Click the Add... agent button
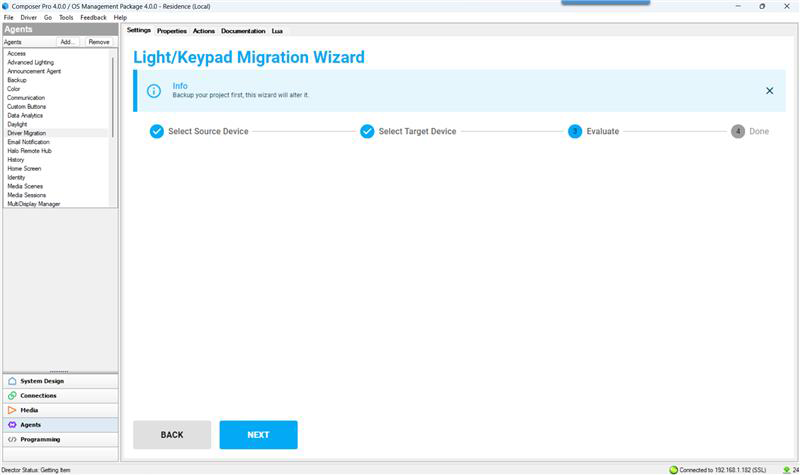The image size is (800, 475). (x=67, y=42)
